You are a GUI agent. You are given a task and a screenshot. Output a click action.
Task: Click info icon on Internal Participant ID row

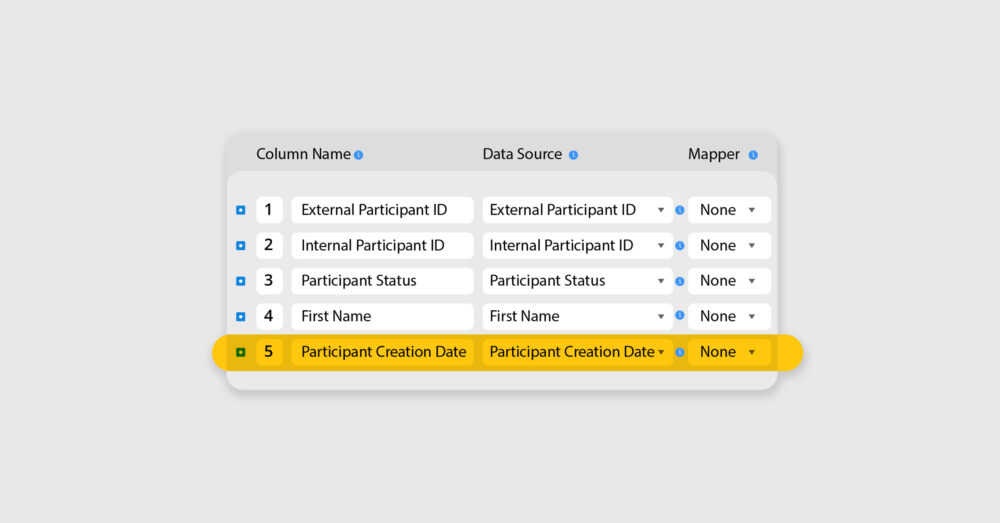(x=680, y=246)
